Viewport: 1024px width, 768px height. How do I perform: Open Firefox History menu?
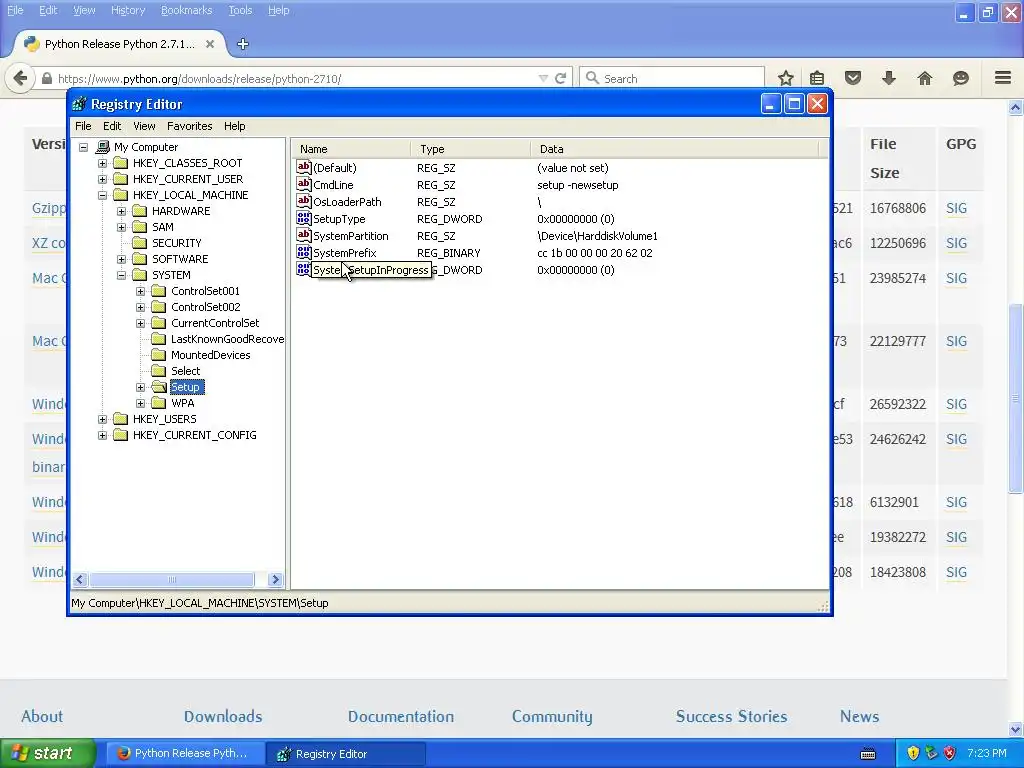(127, 10)
